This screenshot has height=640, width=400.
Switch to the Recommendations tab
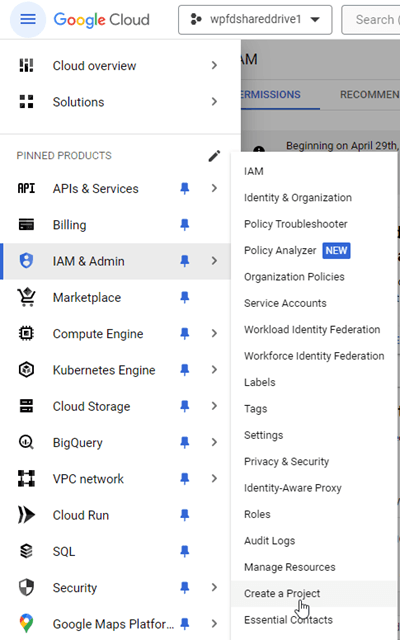coord(370,95)
